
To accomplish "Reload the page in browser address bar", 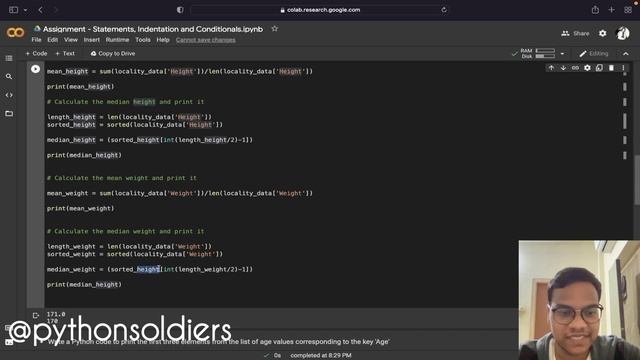I will pyautogui.click(x=444, y=10).
